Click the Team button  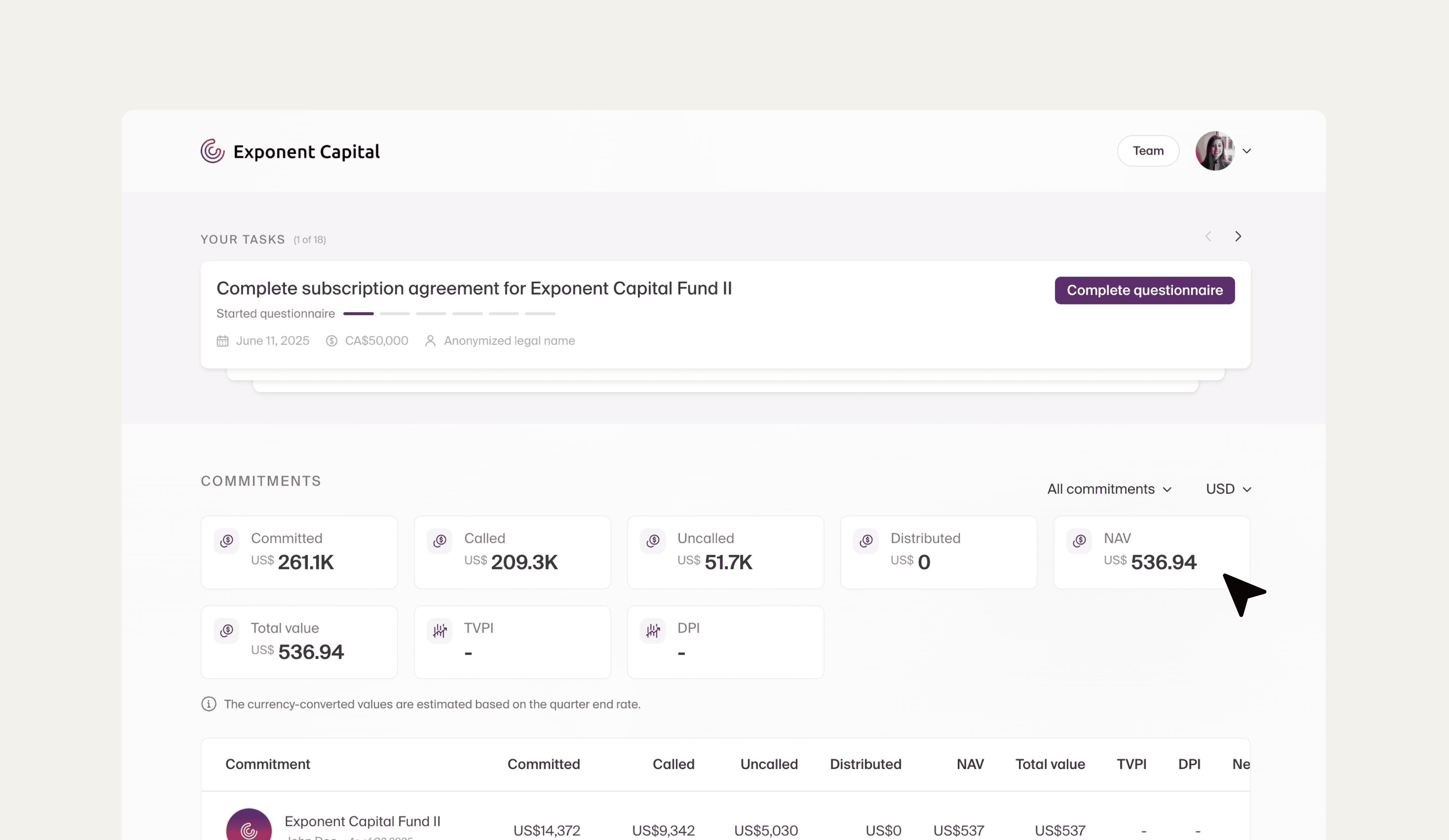click(1148, 151)
